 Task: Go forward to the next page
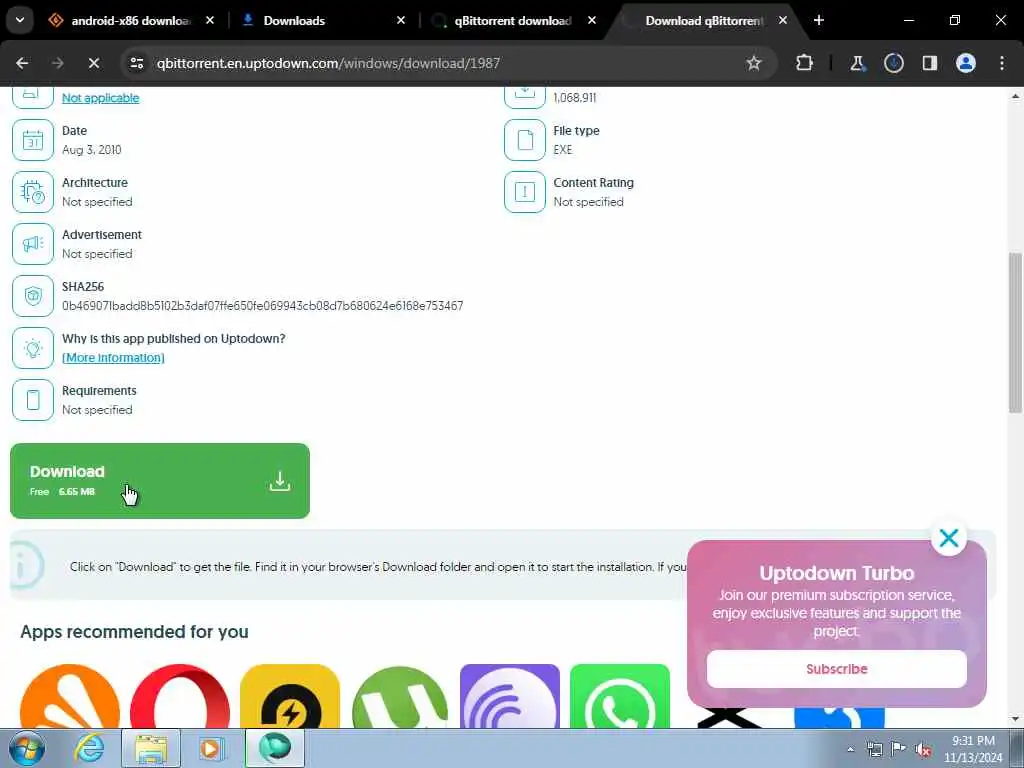[x=58, y=63]
